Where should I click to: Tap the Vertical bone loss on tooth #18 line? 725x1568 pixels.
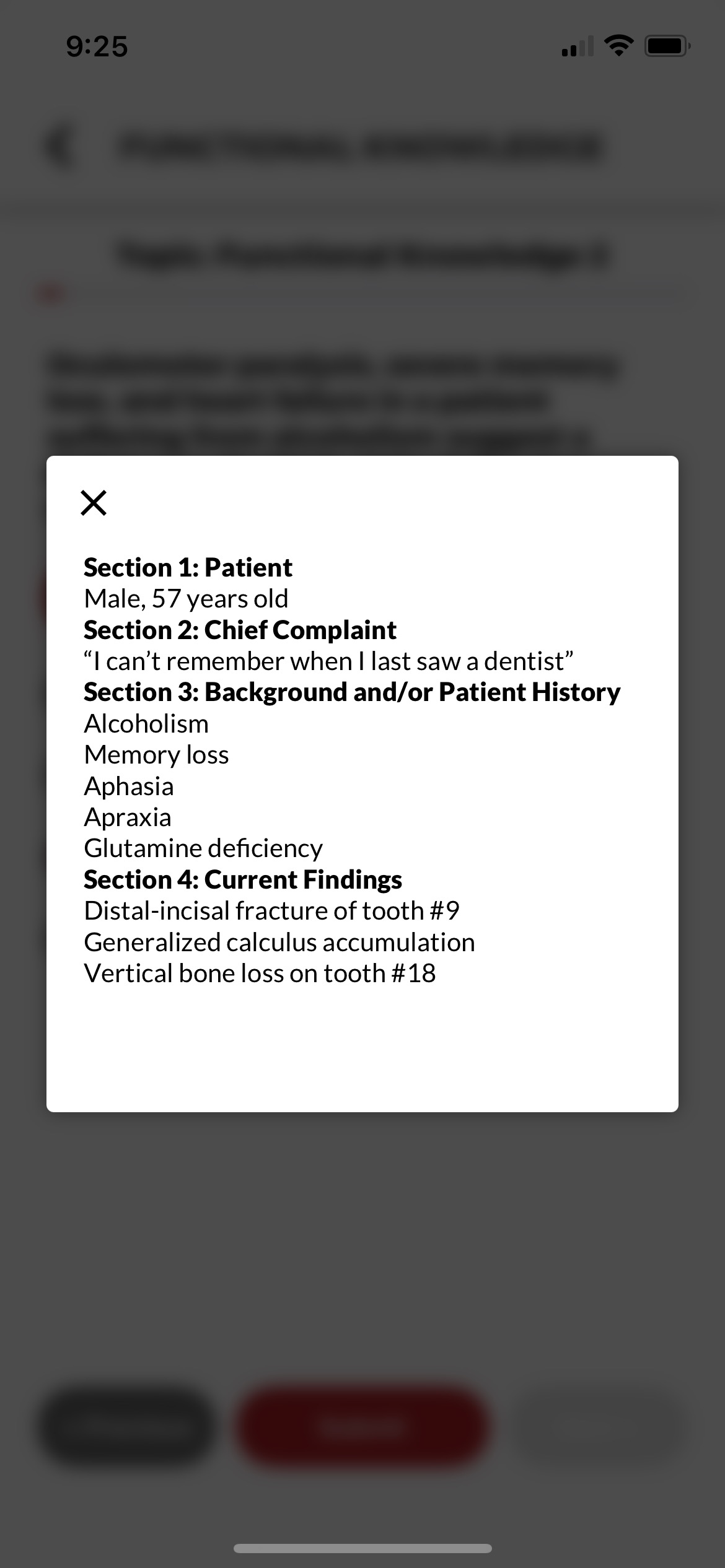click(x=260, y=973)
